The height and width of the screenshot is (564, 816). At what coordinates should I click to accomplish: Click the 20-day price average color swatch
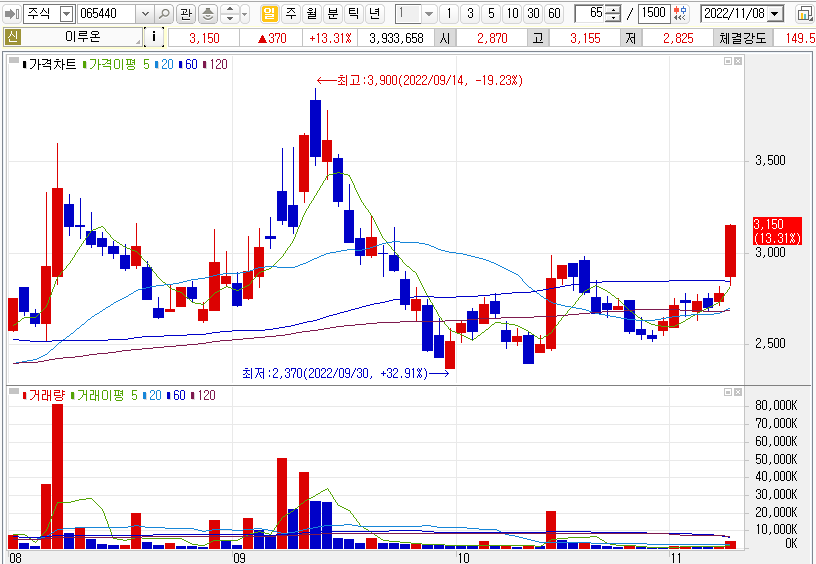pos(156,65)
